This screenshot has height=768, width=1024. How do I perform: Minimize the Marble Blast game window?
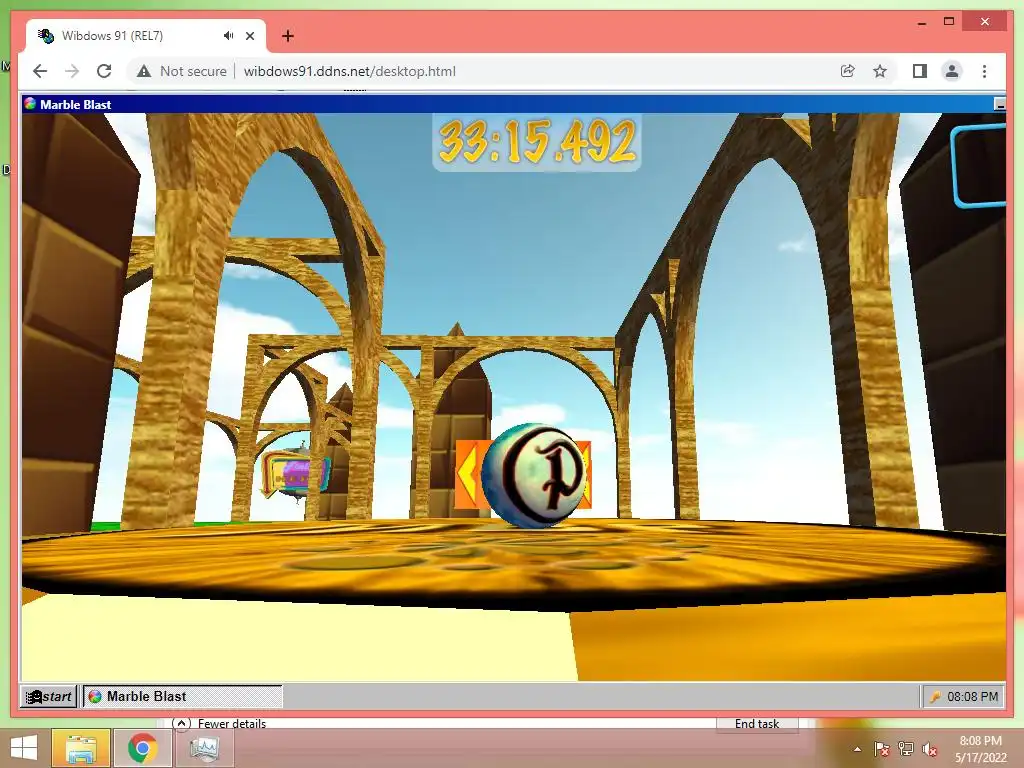pos(1000,104)
